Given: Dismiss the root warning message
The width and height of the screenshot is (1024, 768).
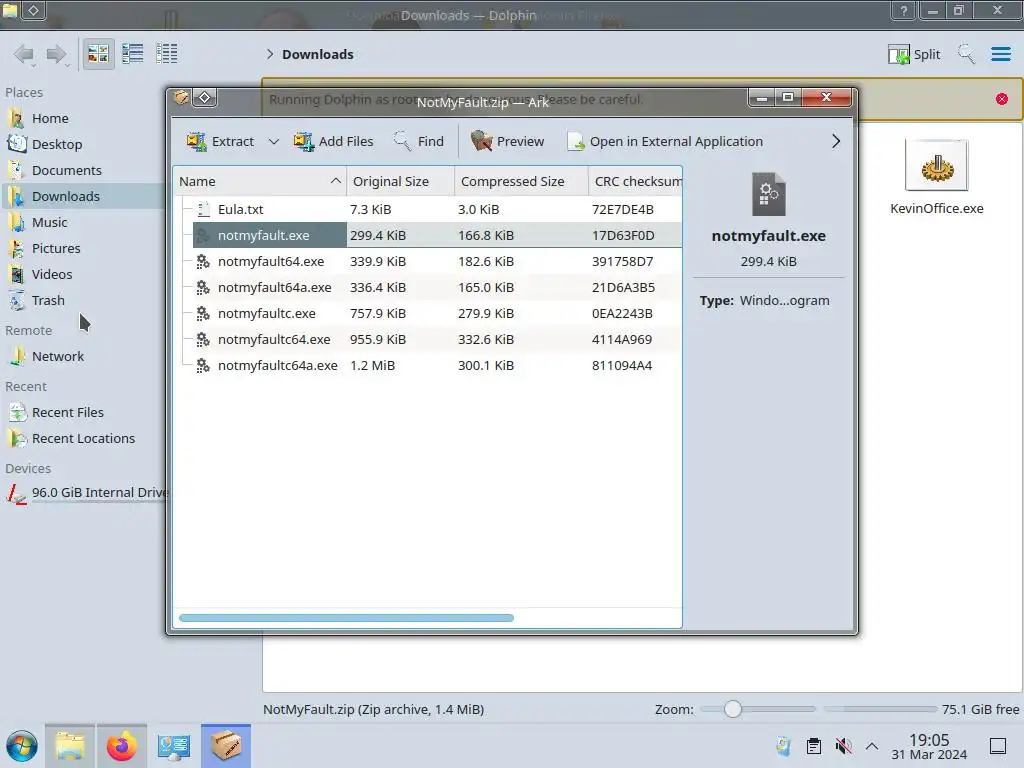Looking at the screenshot, I should click(1002, 99).
